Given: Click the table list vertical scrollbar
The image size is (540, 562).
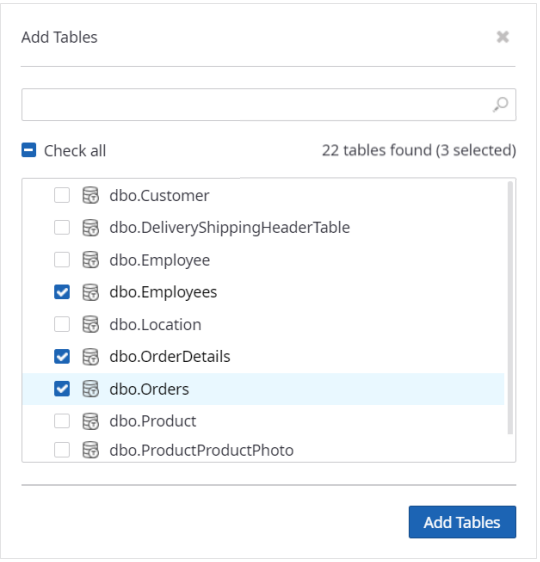Looking at the screenshot, I should (x=510, y=308).
